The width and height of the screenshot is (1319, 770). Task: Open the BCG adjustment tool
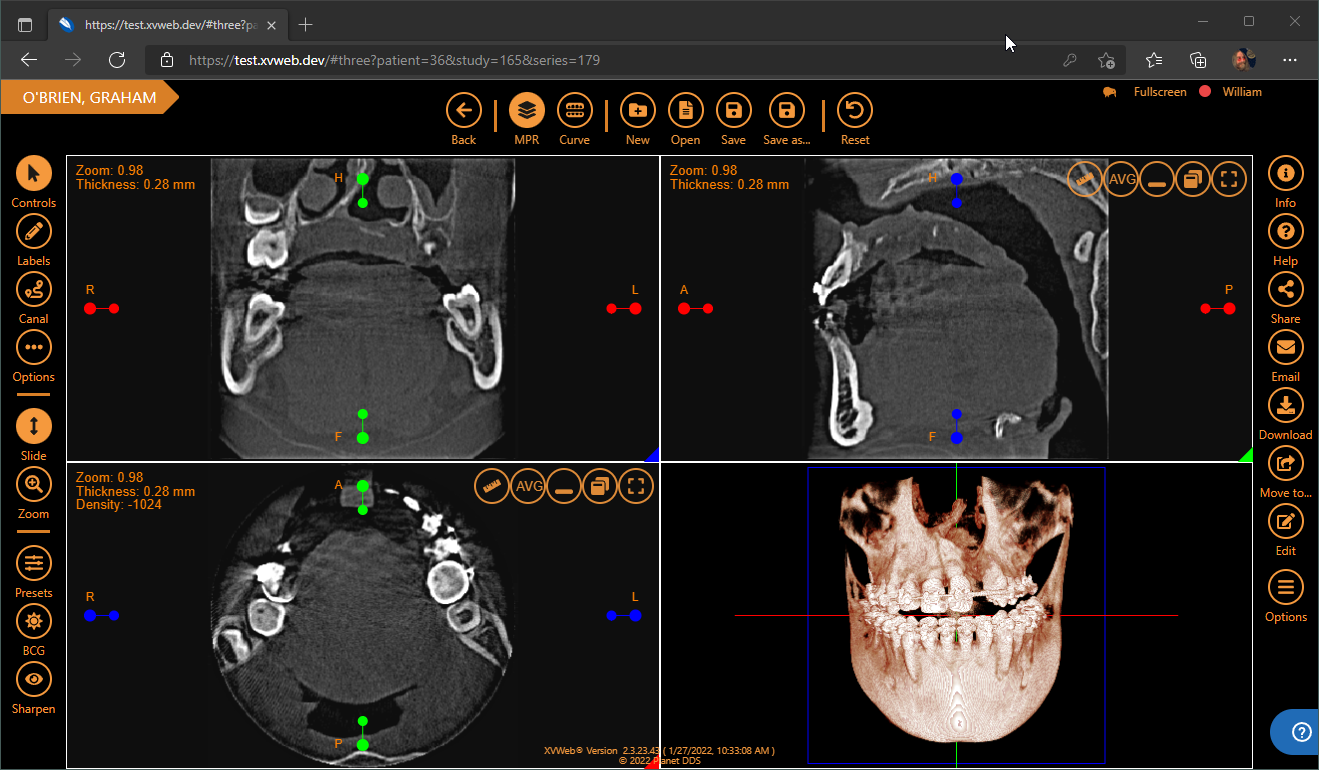click(33, 621)
